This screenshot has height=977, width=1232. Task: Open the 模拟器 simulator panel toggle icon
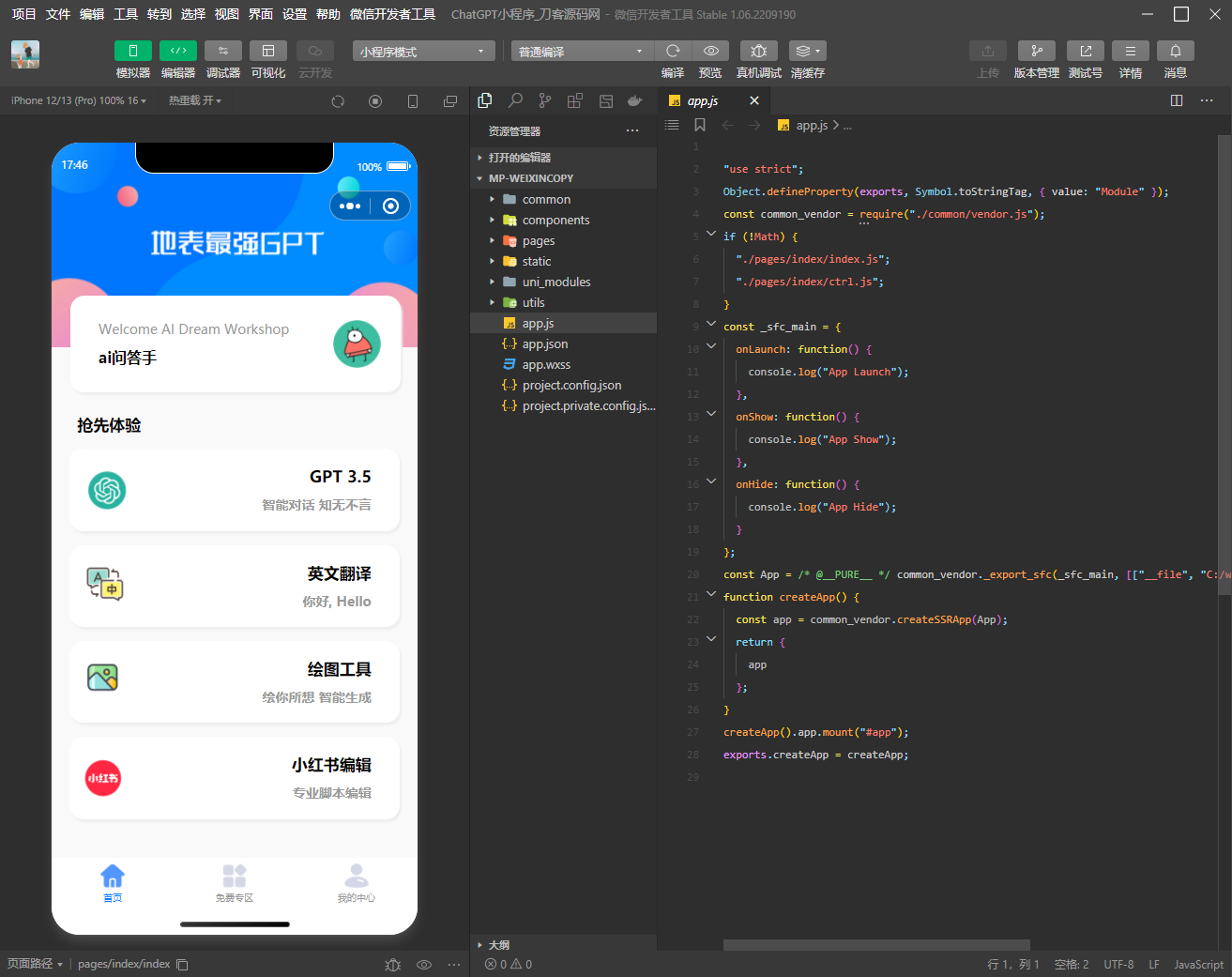[132, 50]
